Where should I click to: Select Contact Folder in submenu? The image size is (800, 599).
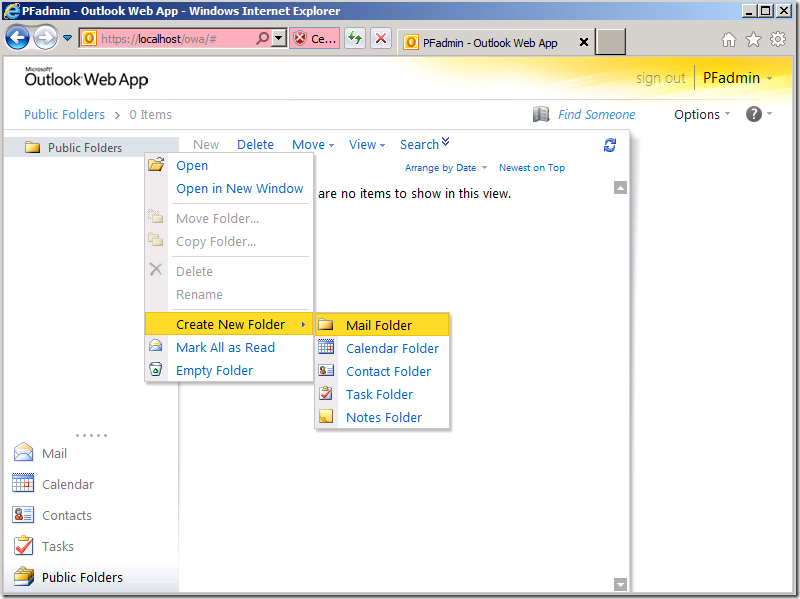[382, 371]
